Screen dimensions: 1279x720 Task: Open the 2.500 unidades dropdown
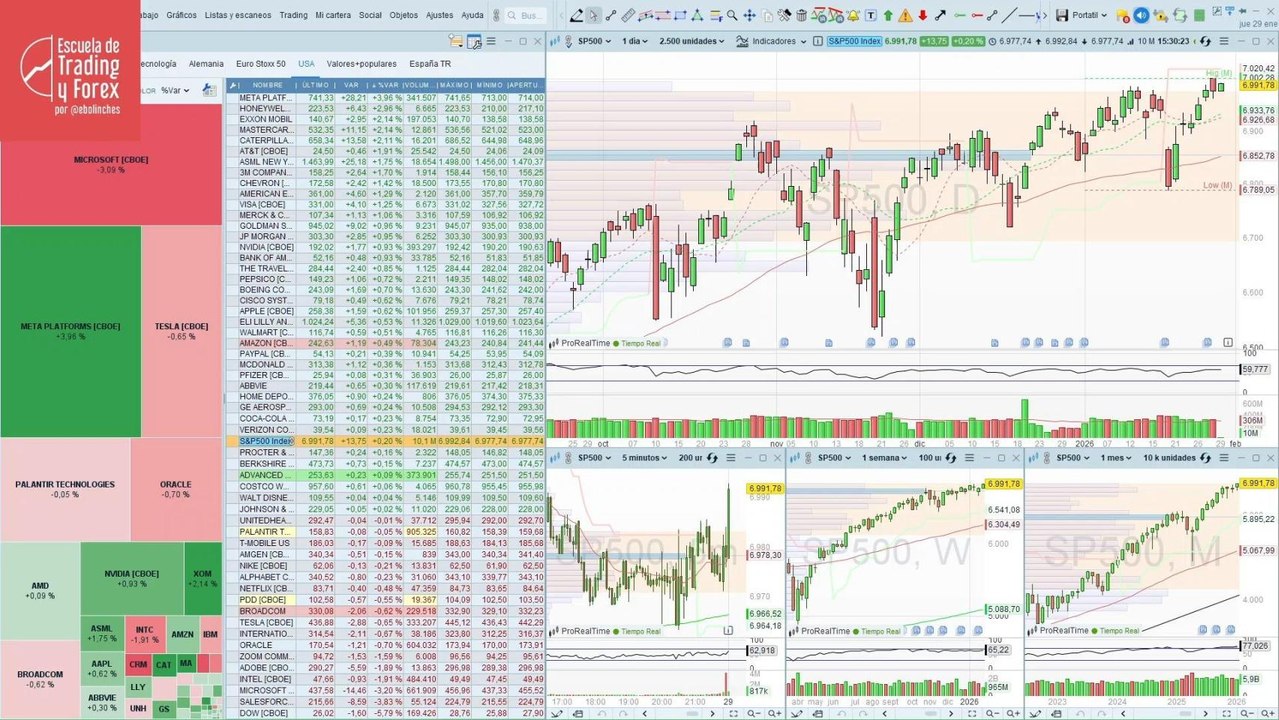[692, 41]
